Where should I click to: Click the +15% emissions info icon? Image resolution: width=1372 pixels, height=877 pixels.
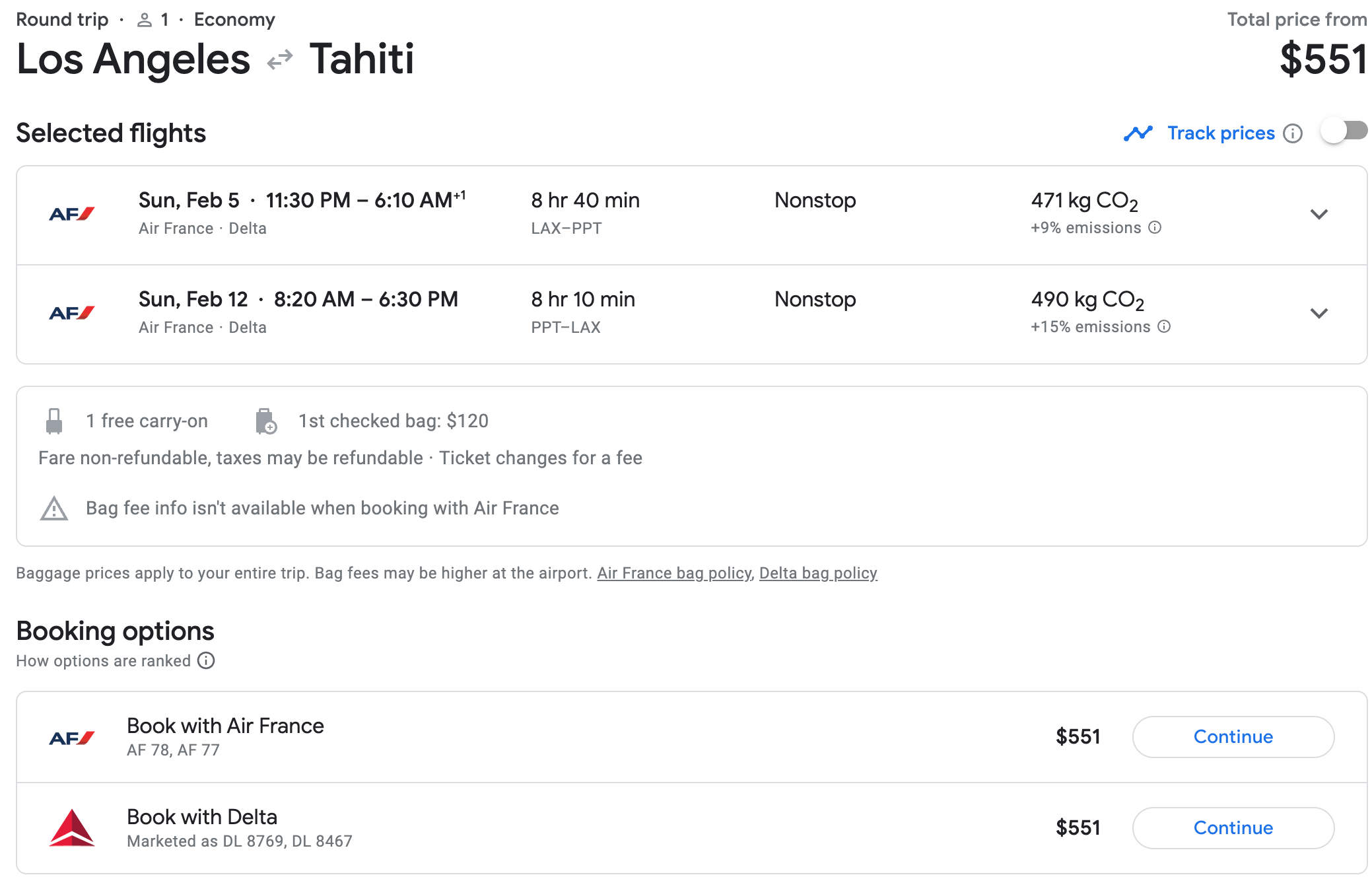click(1164, 327)
